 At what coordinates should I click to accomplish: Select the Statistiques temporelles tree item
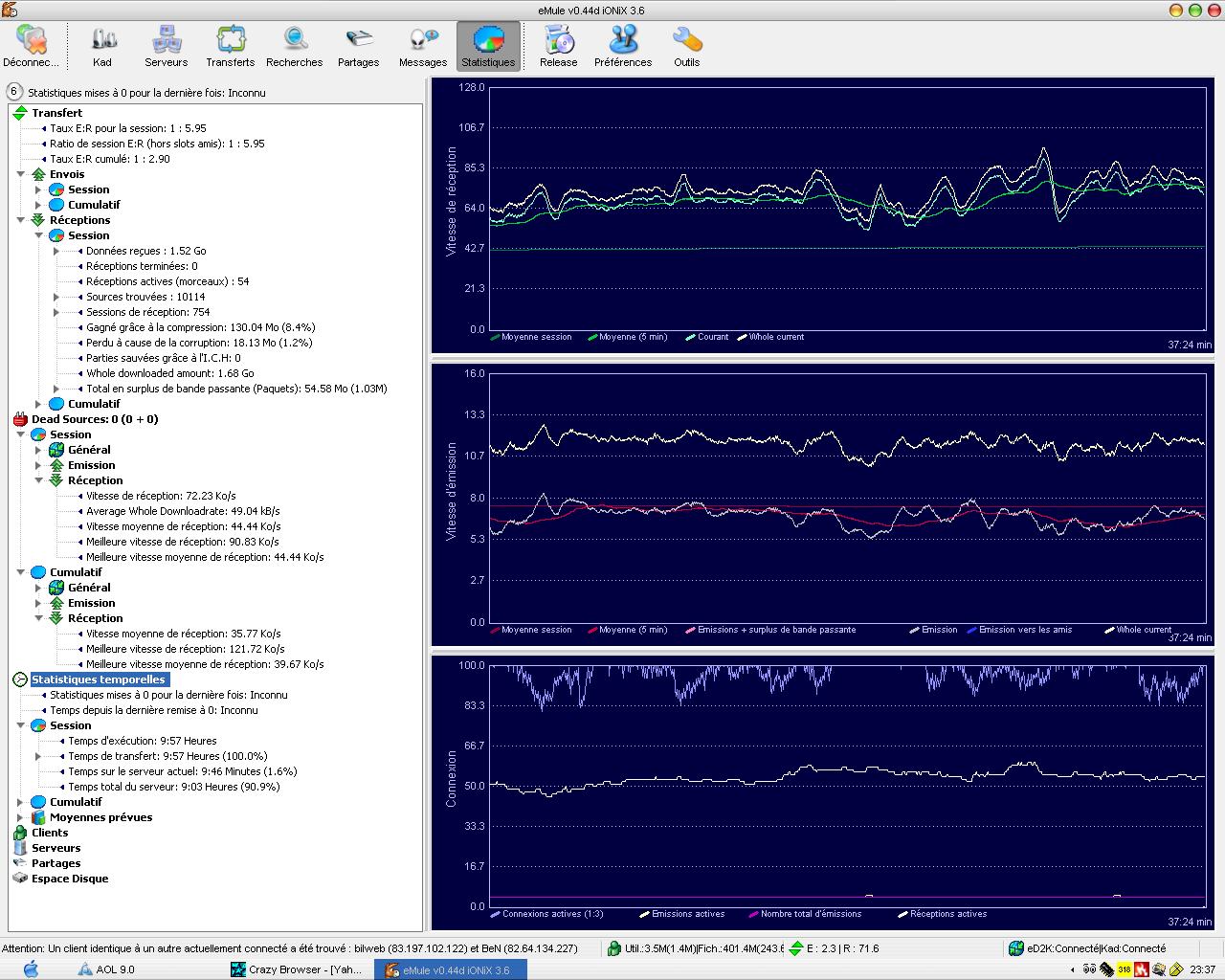coord(99,679)
